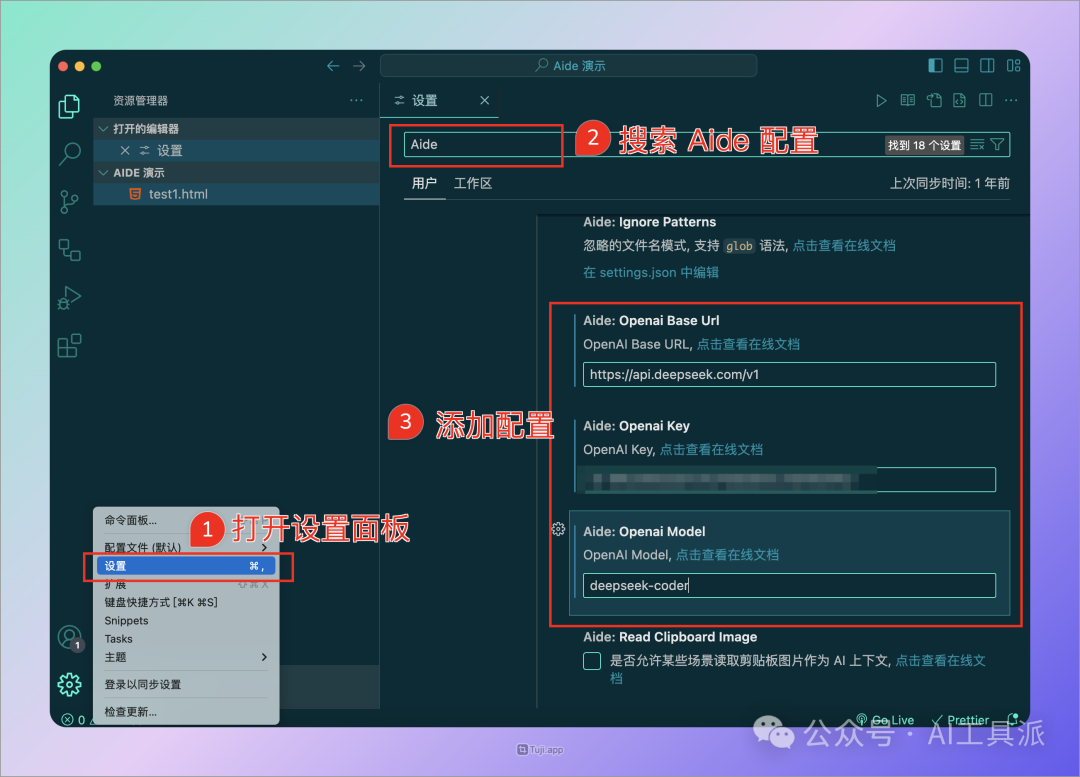This screenshot has width=1080, height=777.
Task: Click 上次同步时间: 1 年前 text
Action: pos(950,183)
